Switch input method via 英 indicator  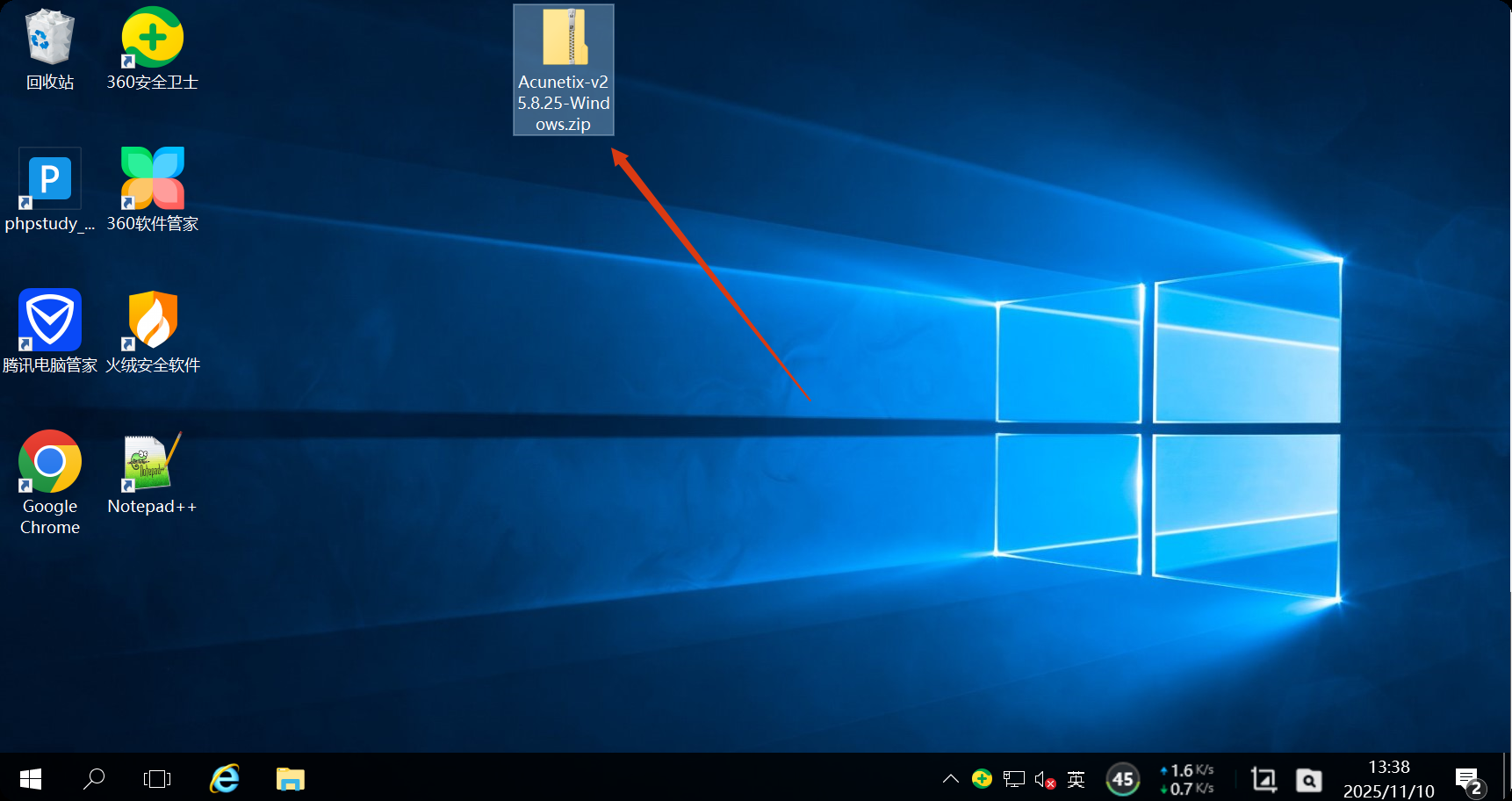tap(1076, 779)
